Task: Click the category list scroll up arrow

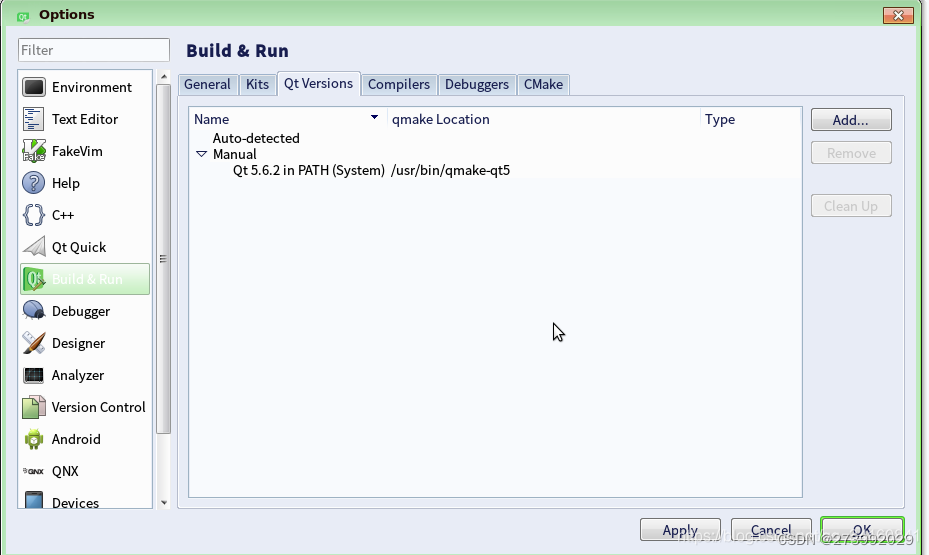Action: (164, 77)
